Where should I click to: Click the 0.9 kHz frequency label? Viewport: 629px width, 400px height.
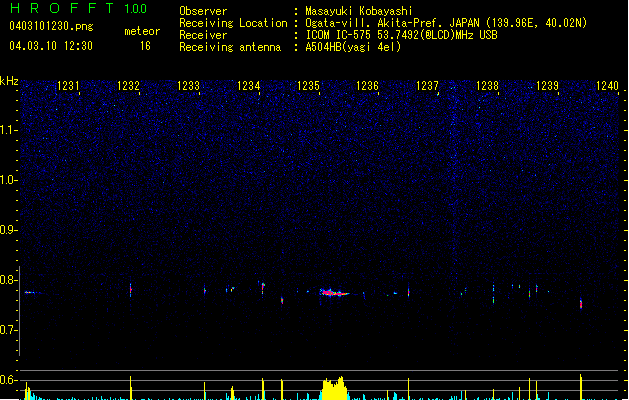coord(8,230)
